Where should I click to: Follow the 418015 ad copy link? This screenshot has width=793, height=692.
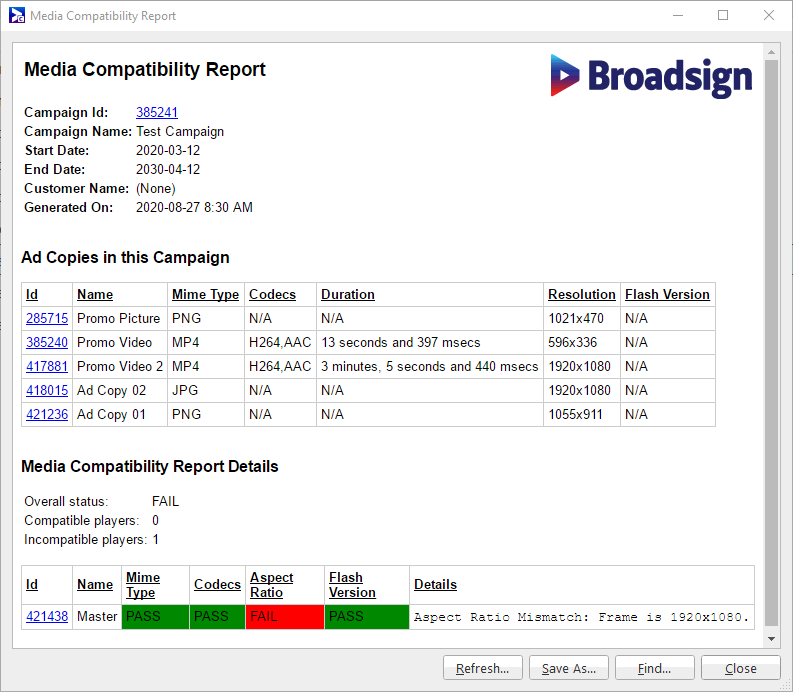47,391
